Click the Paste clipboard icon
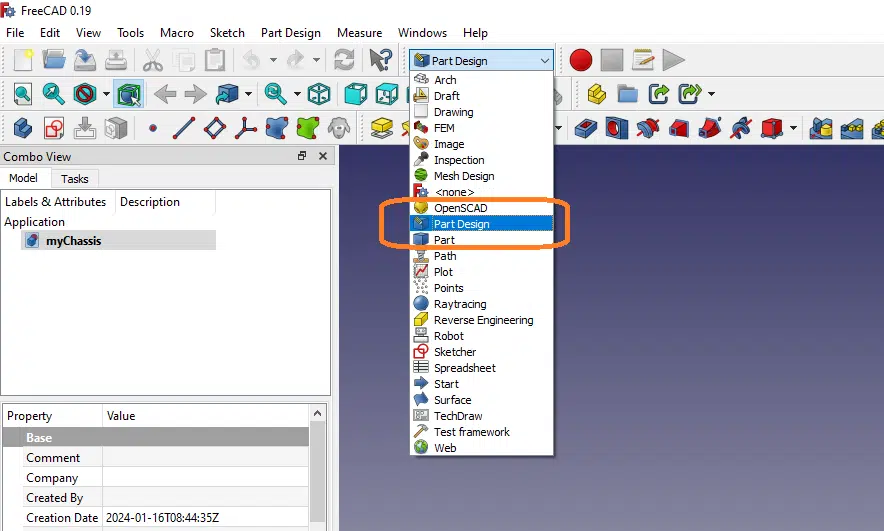Viewport: 884px width, 531px height. click(214, 60)
